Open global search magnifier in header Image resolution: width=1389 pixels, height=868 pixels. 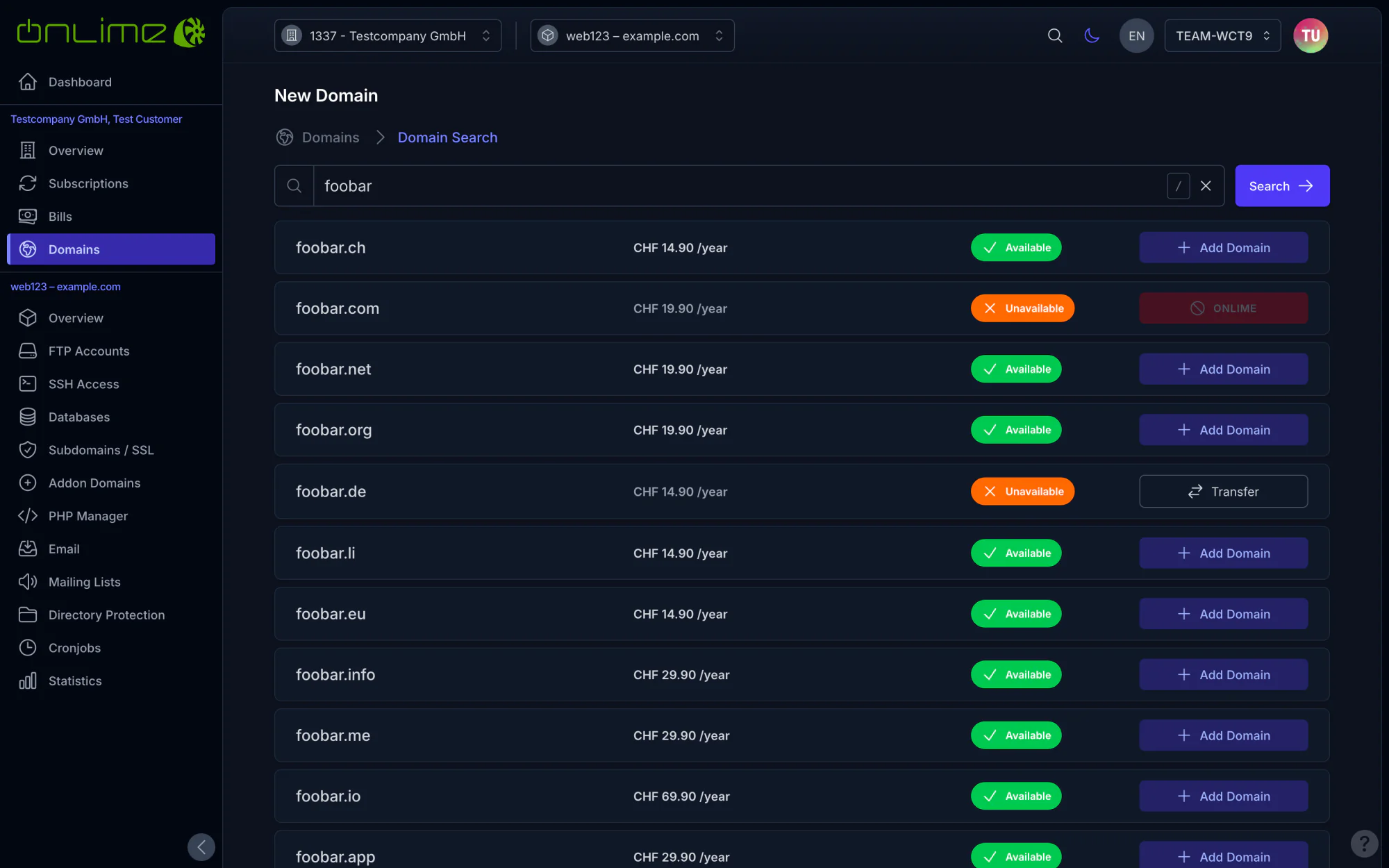[x=1055, y=35]
